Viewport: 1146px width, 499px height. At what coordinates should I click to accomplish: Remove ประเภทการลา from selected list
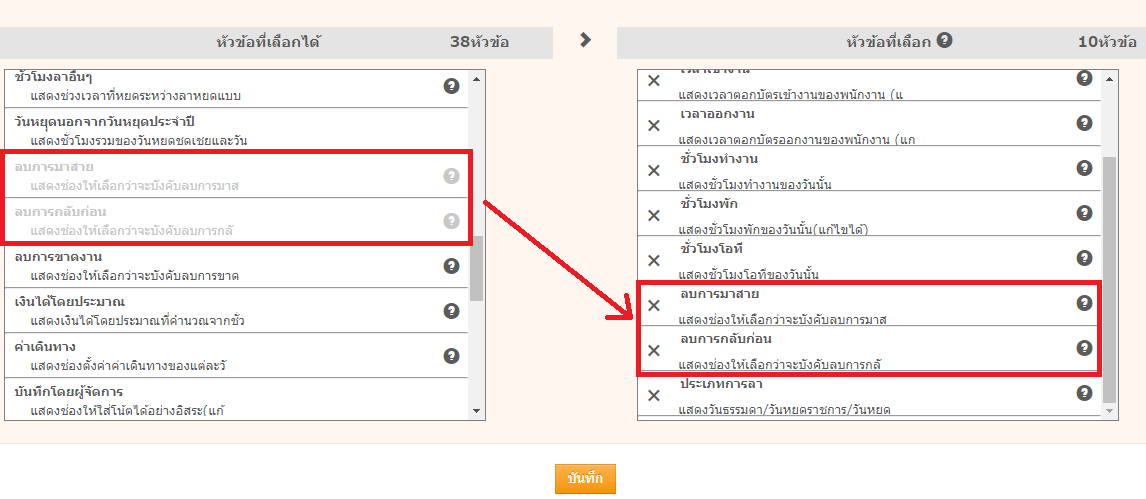point(654,395)
